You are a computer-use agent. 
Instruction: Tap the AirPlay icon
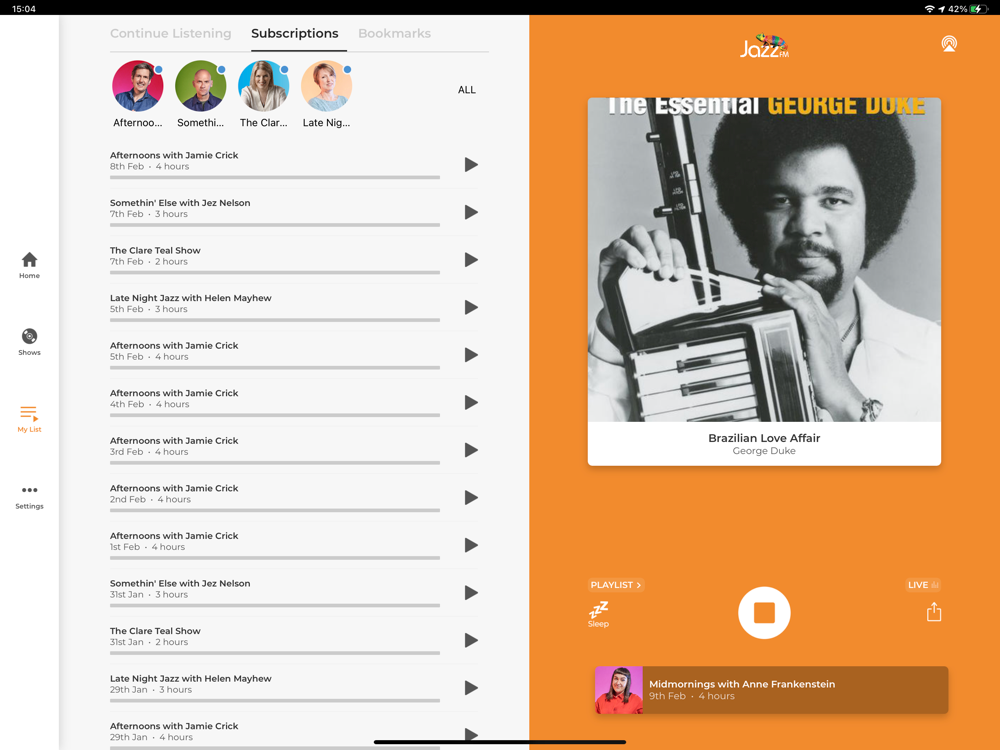[x=949, y=44]
